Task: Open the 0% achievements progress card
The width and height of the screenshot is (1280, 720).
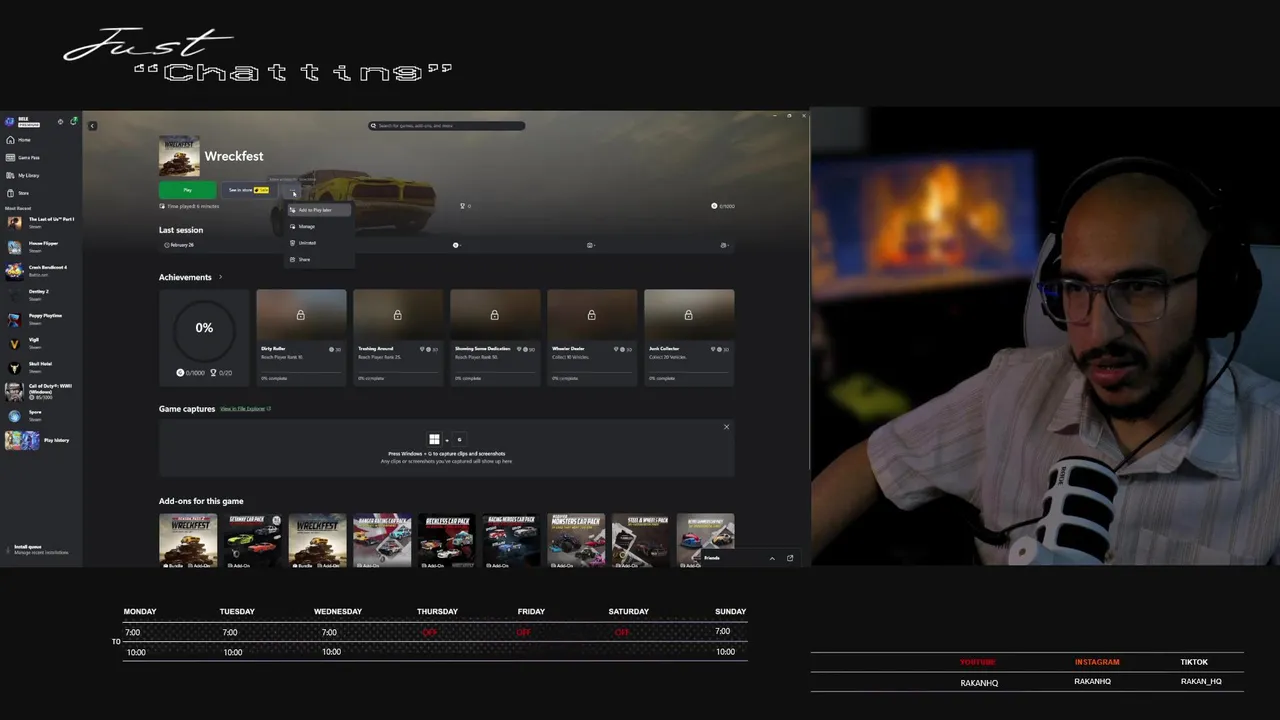Action: click(204, 338)
